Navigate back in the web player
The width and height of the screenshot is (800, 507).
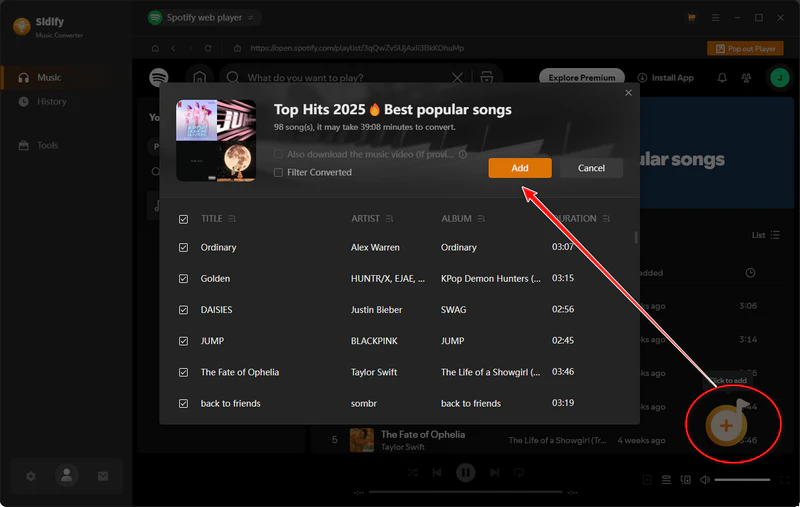tap(173, 48)
